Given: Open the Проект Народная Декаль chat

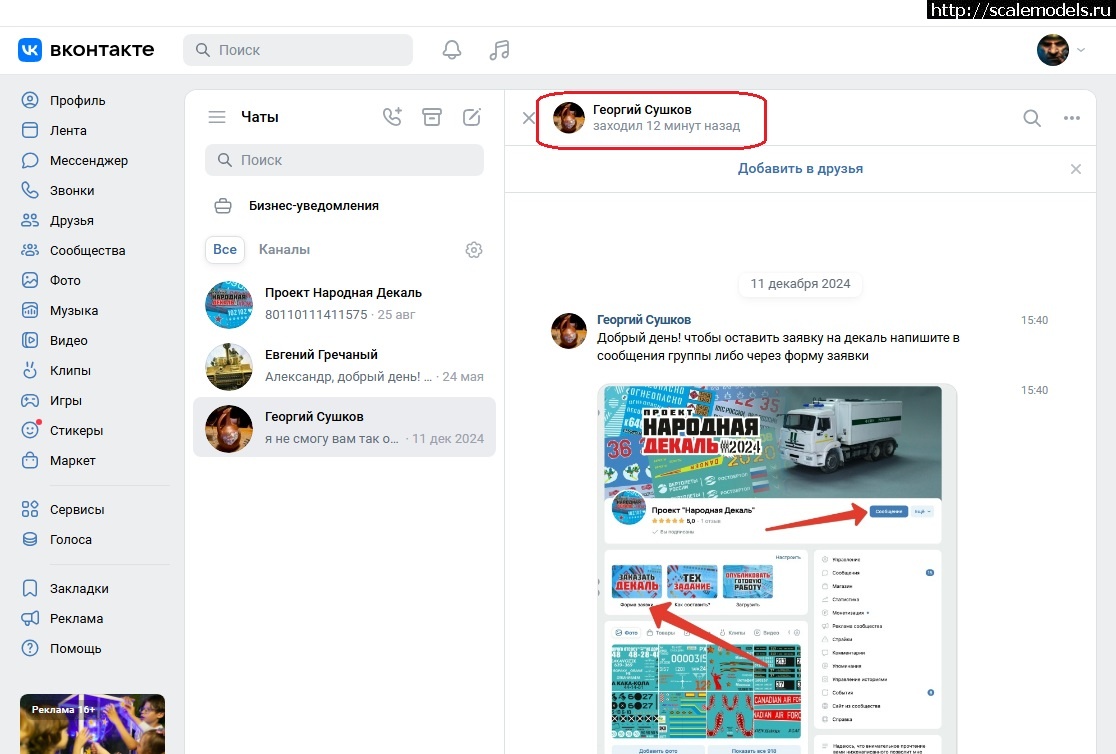Looking at the screenshot, I should pos(344,304).
